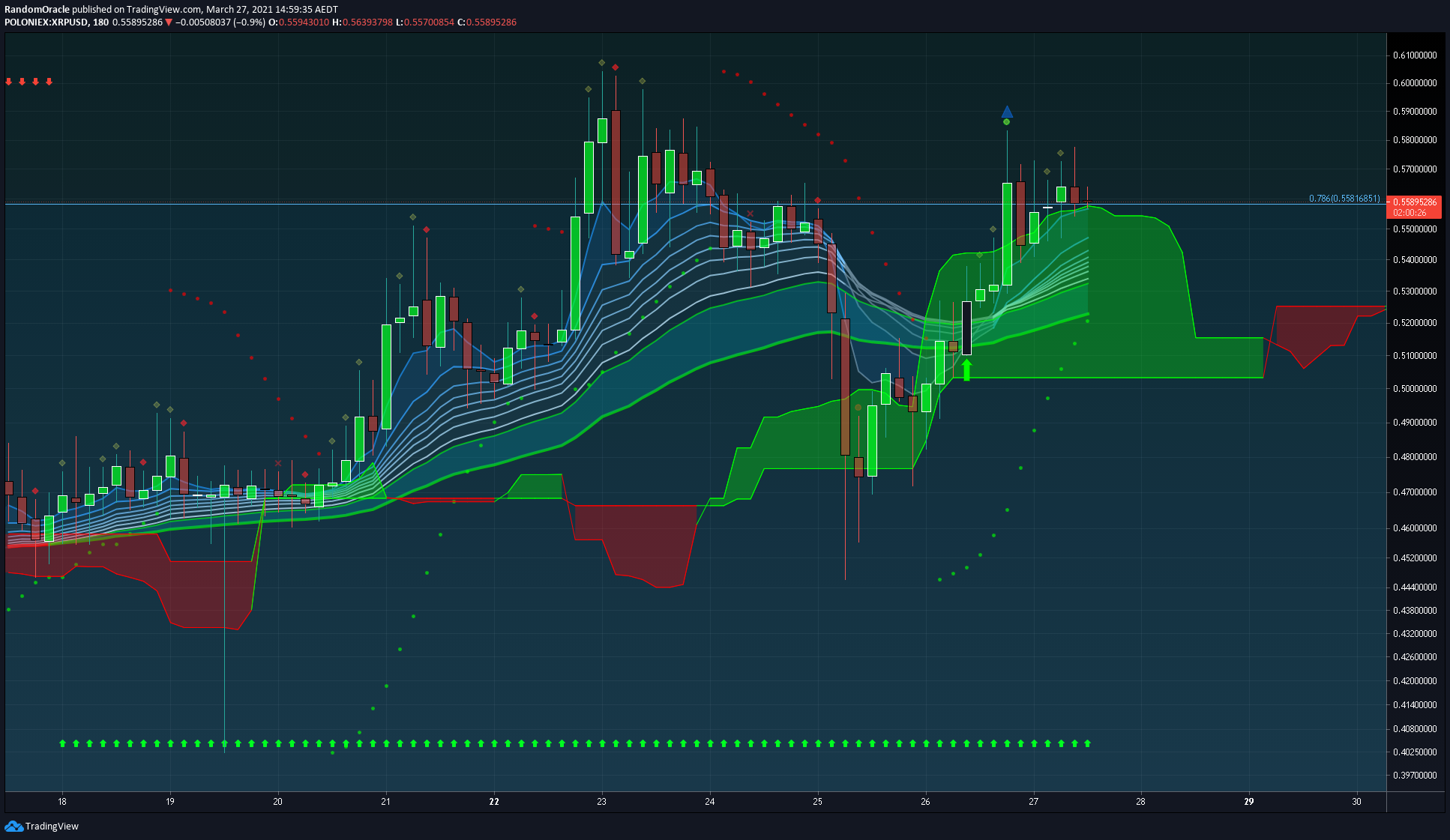Viewport: 1450px width, 840px height.
Task: Click the 0.786 Fibonacci level label
Action: 1344,199
